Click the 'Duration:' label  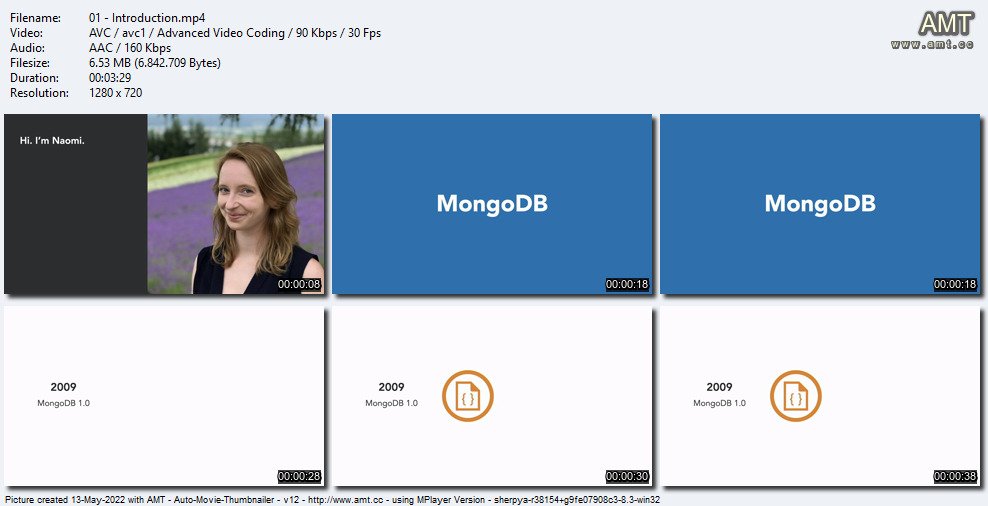point(35,78)
